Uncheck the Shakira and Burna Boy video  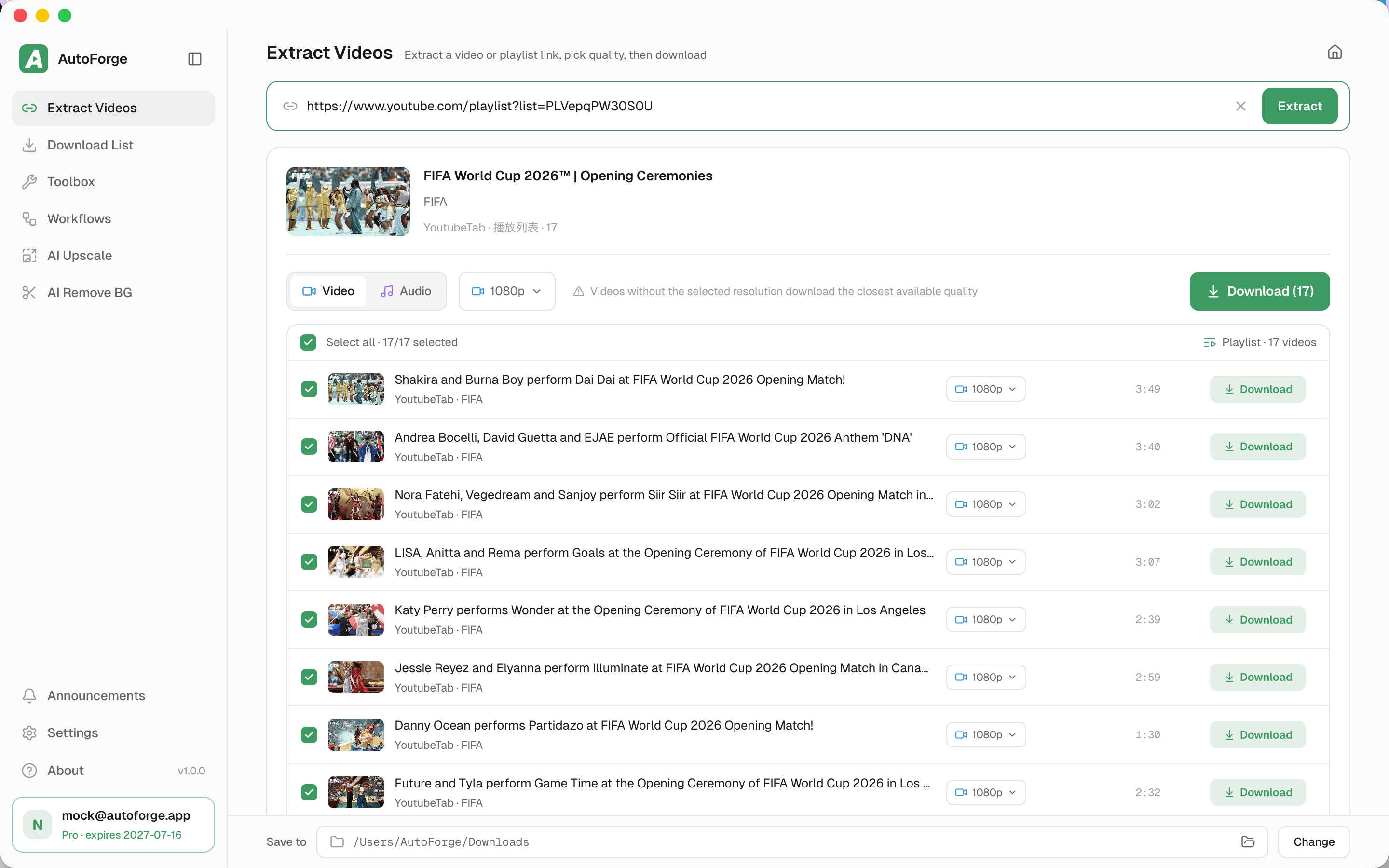coord(309,389)
